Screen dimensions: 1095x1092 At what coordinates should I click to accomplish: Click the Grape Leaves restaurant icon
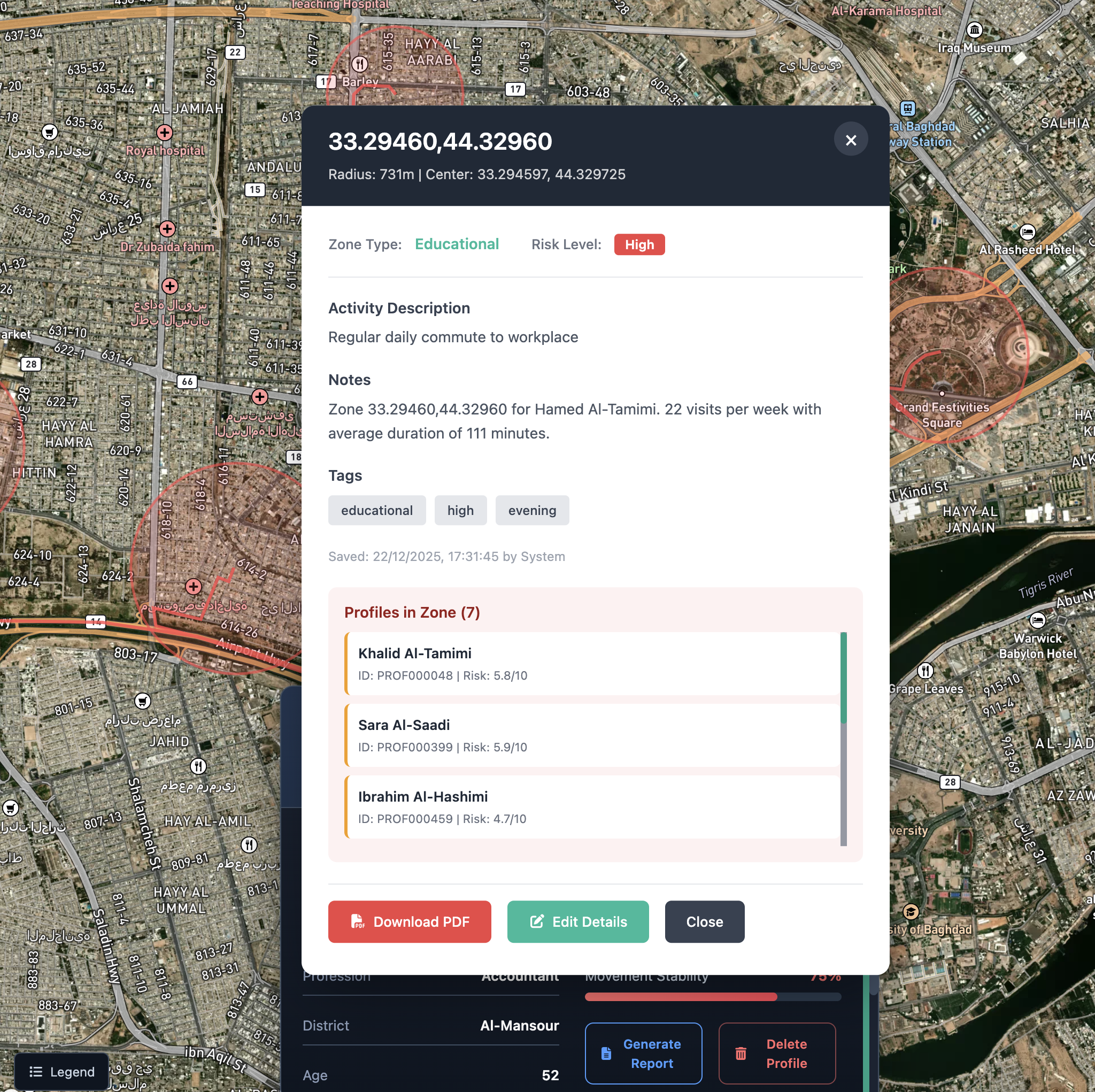[926, 671]
